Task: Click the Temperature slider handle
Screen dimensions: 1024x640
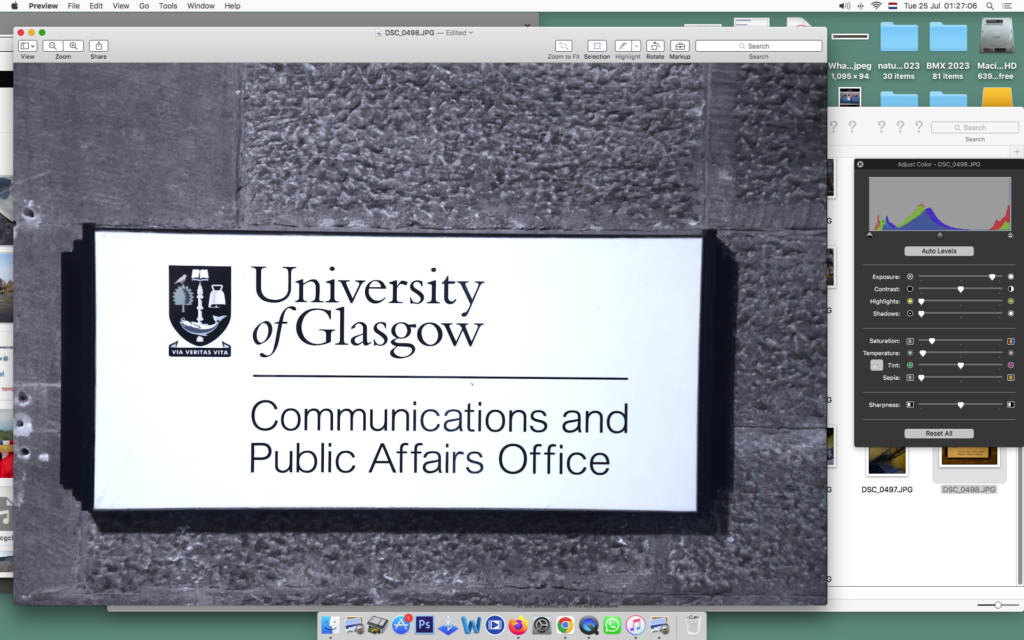Action: (923, 353)
